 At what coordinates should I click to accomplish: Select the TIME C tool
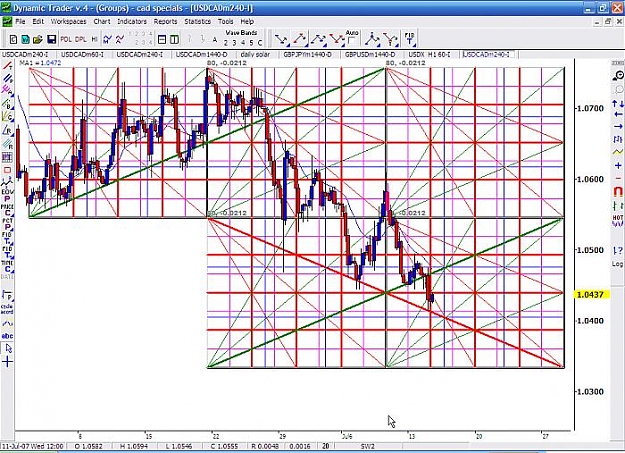coord(7,266)
